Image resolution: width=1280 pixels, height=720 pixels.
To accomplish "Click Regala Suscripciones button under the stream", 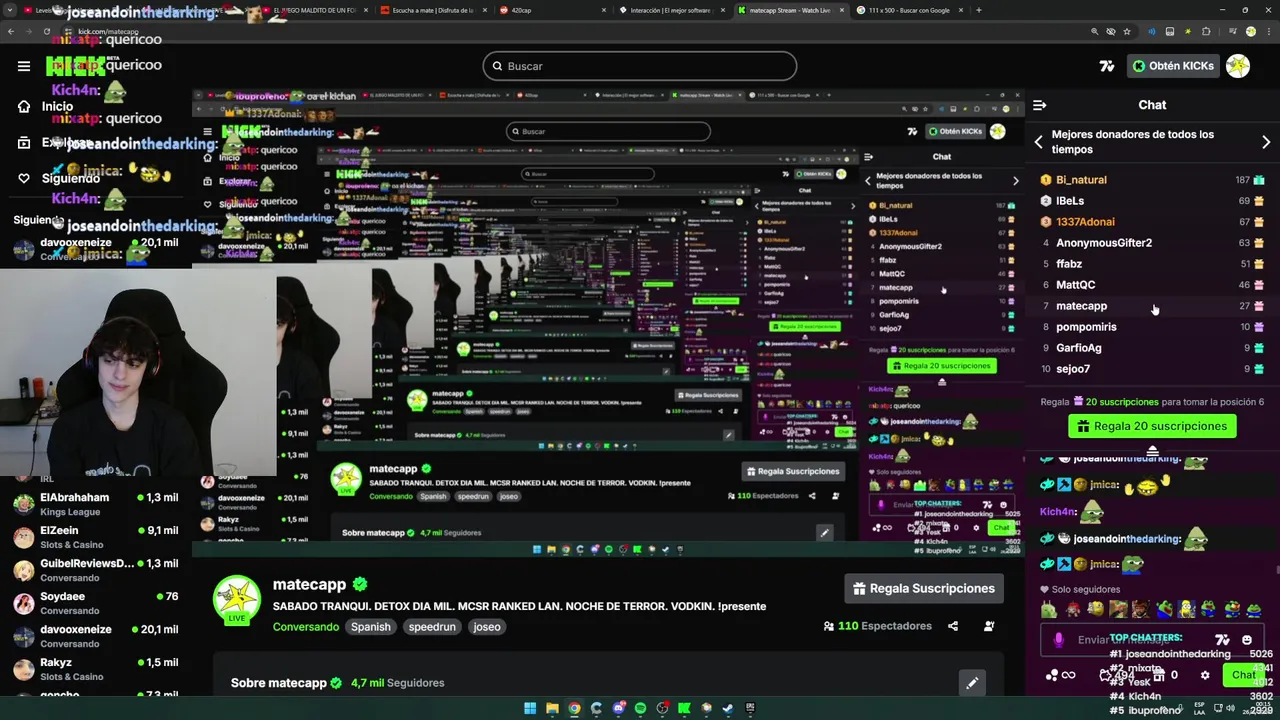I will [924, 588].
